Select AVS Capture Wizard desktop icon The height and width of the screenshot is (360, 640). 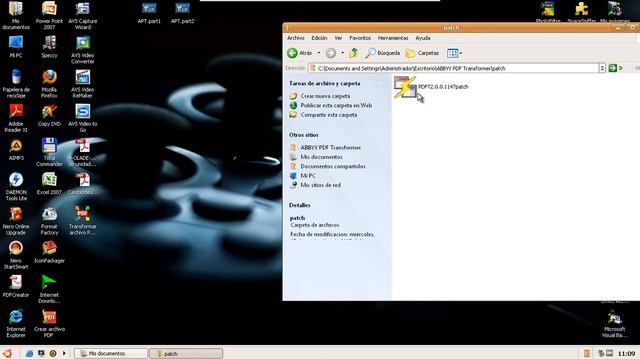tap(82, 16)
